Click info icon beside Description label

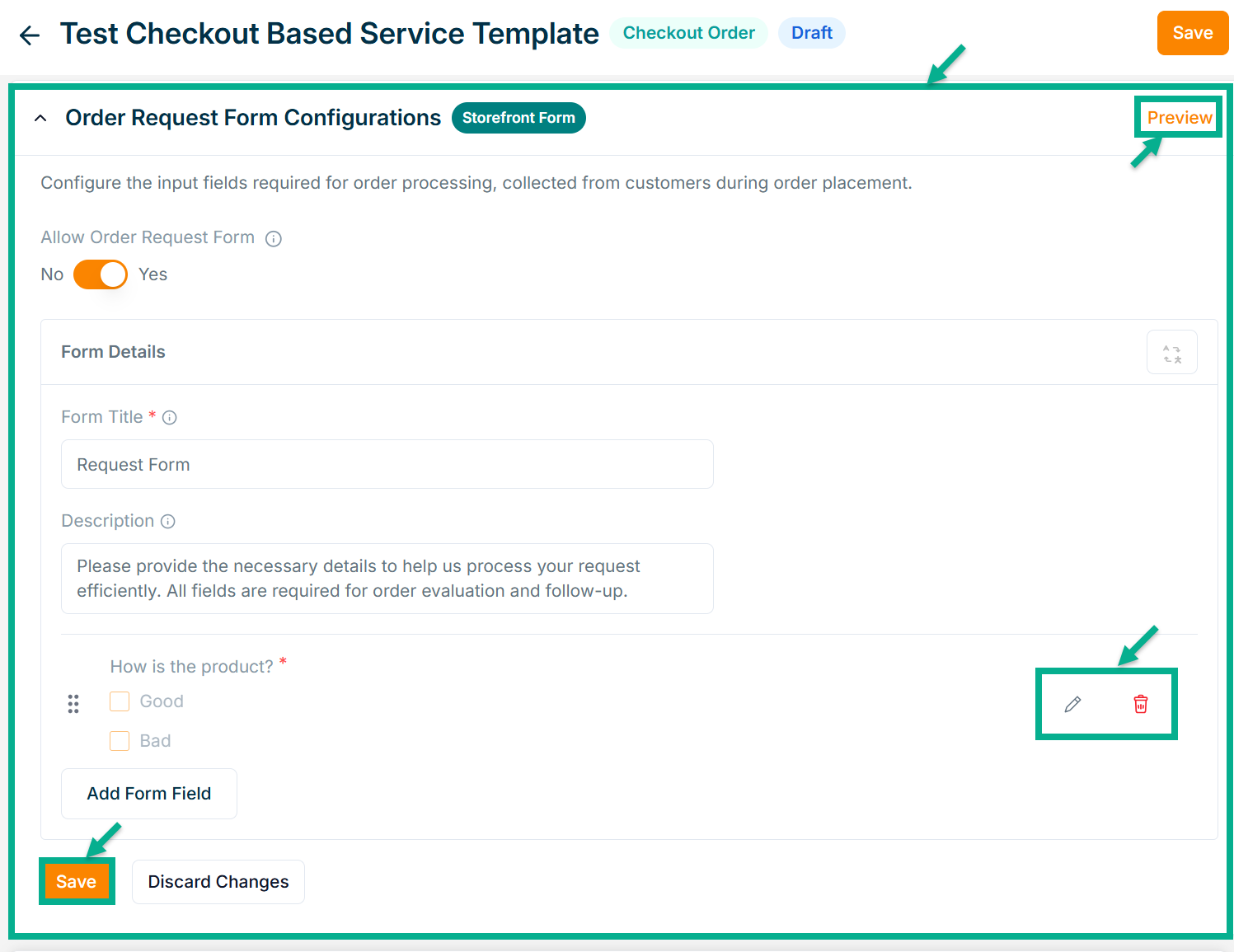(x=168, y=522)
